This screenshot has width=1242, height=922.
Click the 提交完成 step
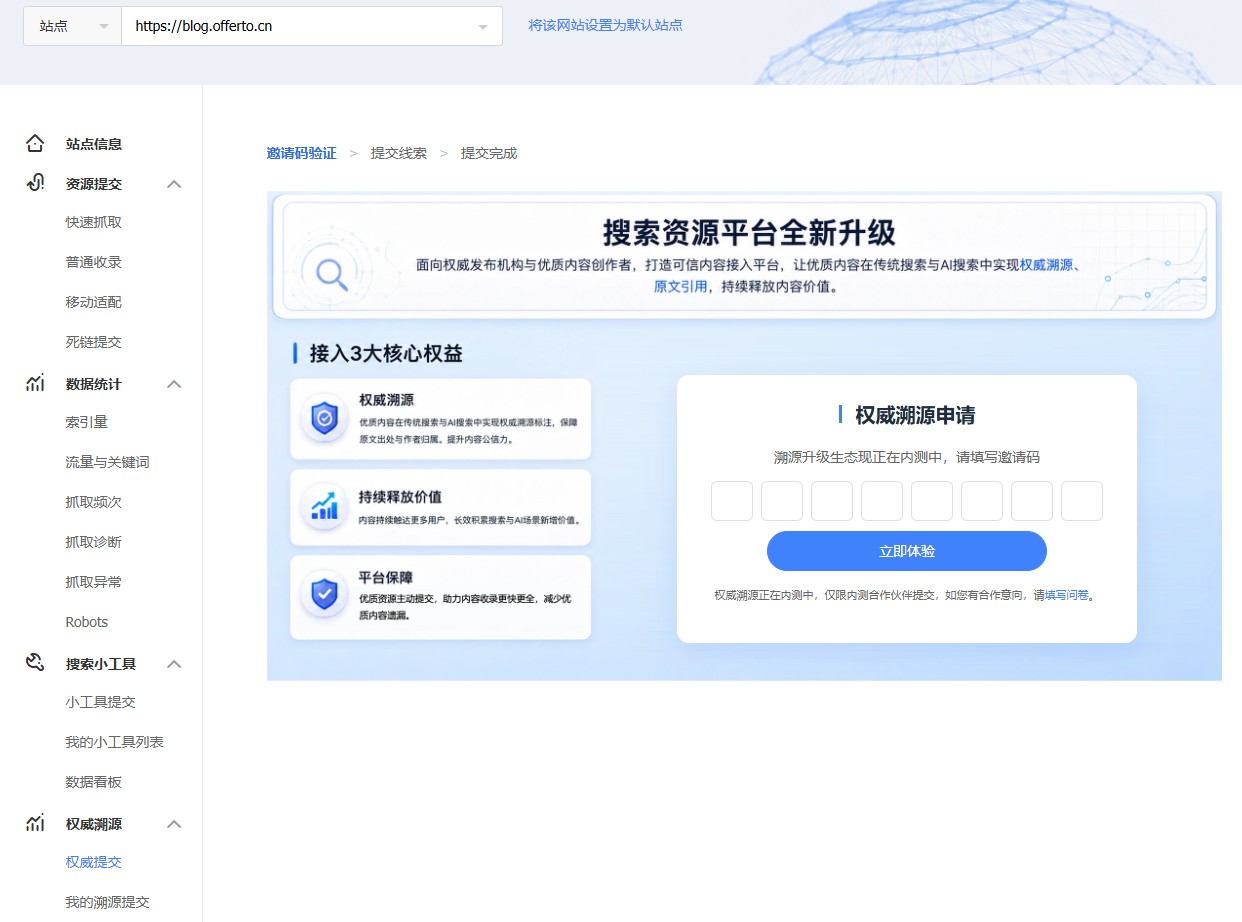coord(489,153)
